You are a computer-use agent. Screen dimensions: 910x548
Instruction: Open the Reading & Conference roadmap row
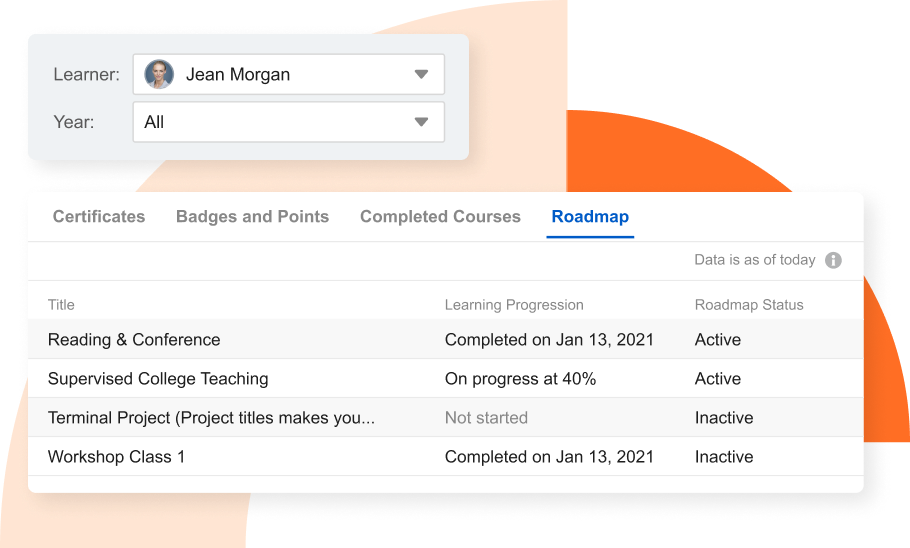pyautogui.click(x=446, y=339)
